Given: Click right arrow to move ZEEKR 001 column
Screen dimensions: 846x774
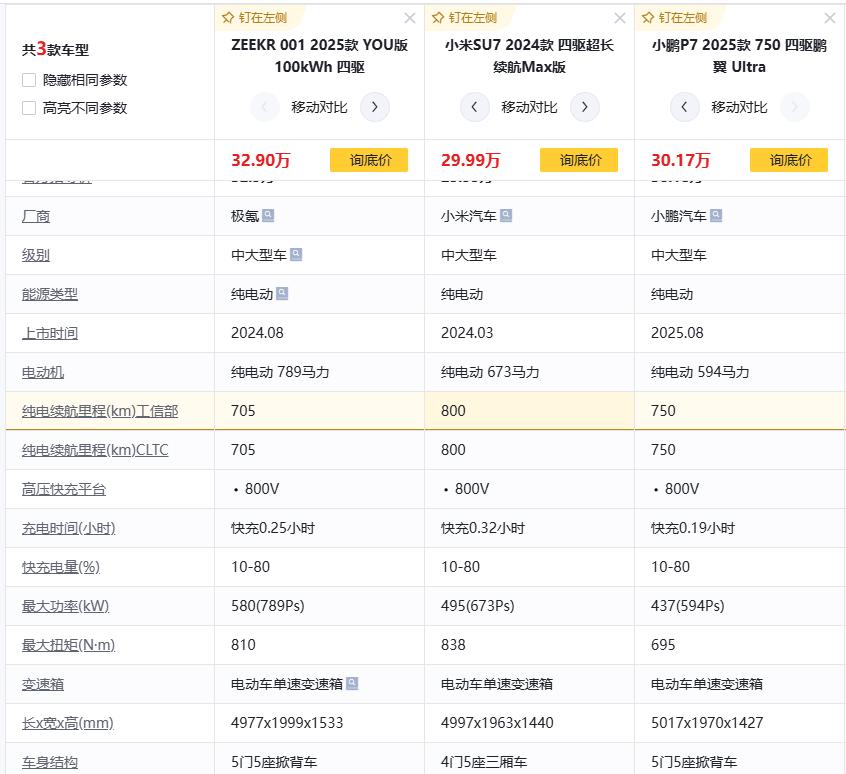Looking at the screenshot, I should 375,107.
